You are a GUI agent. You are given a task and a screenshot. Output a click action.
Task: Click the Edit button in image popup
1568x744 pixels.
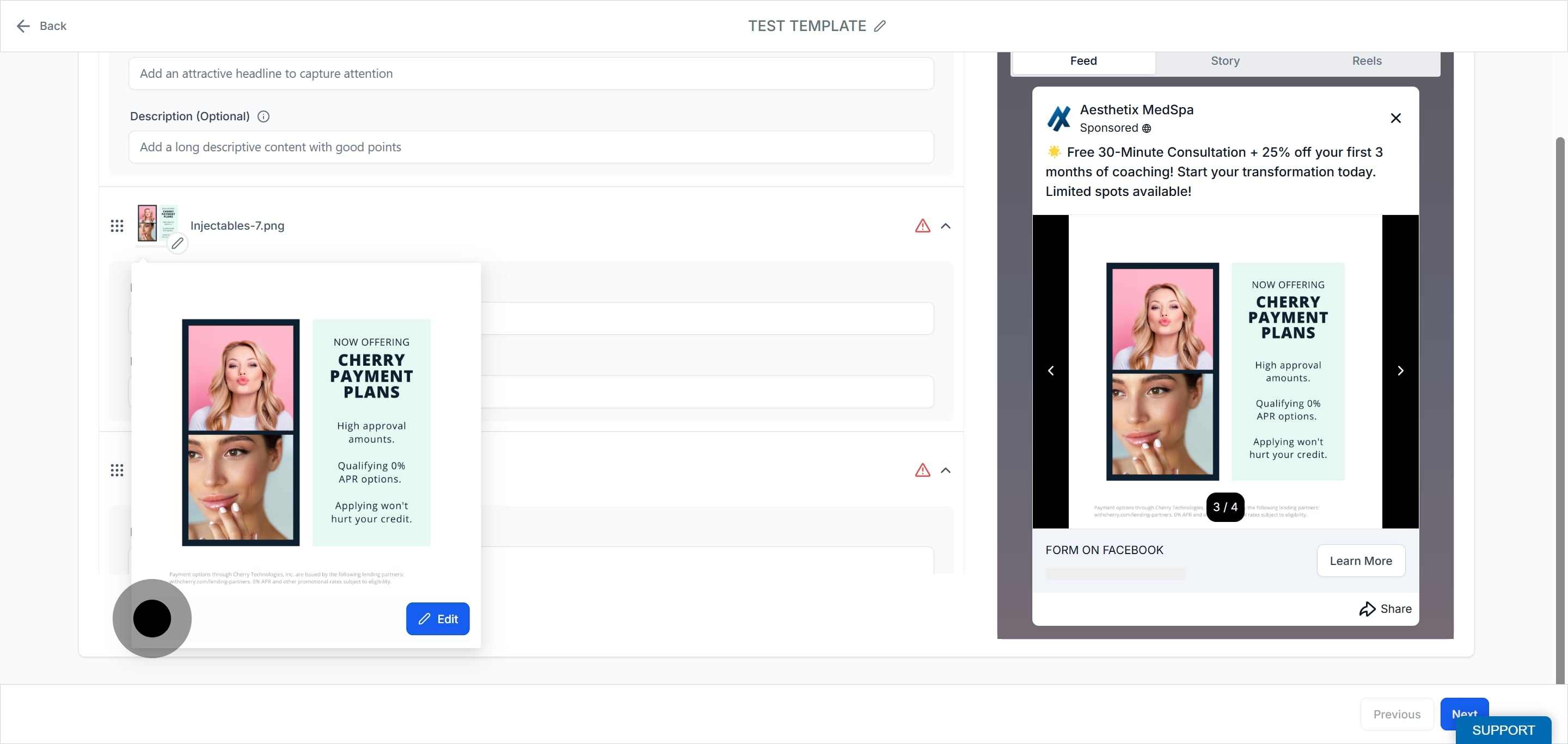(x=437, y=618)
